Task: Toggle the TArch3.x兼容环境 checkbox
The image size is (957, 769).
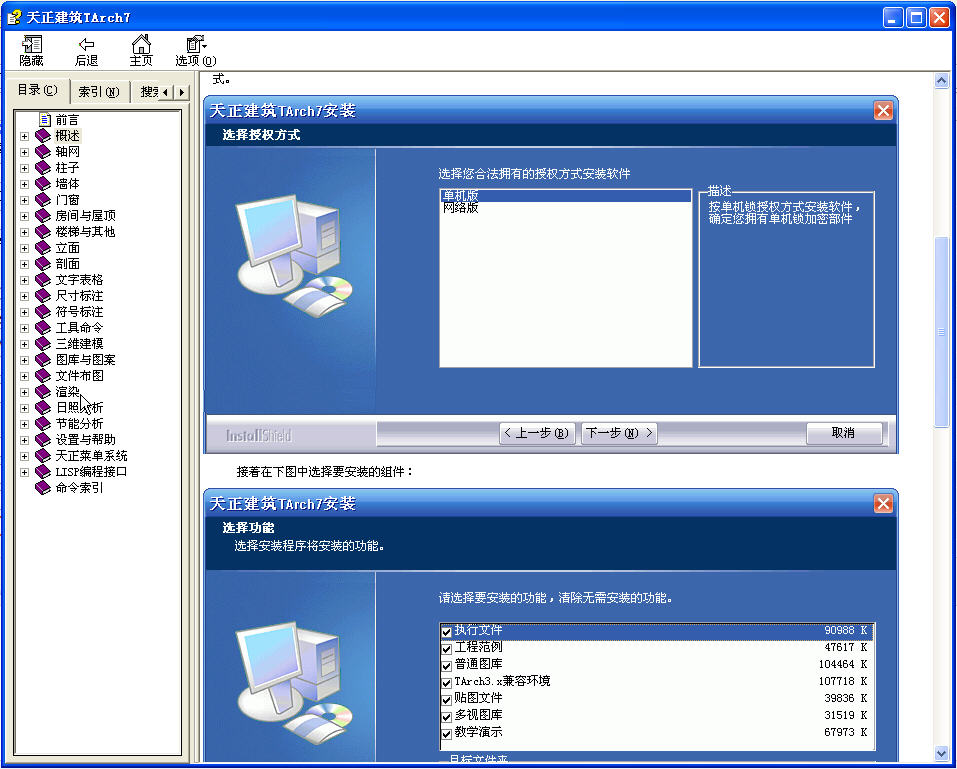Action: [x=446, y=682]
